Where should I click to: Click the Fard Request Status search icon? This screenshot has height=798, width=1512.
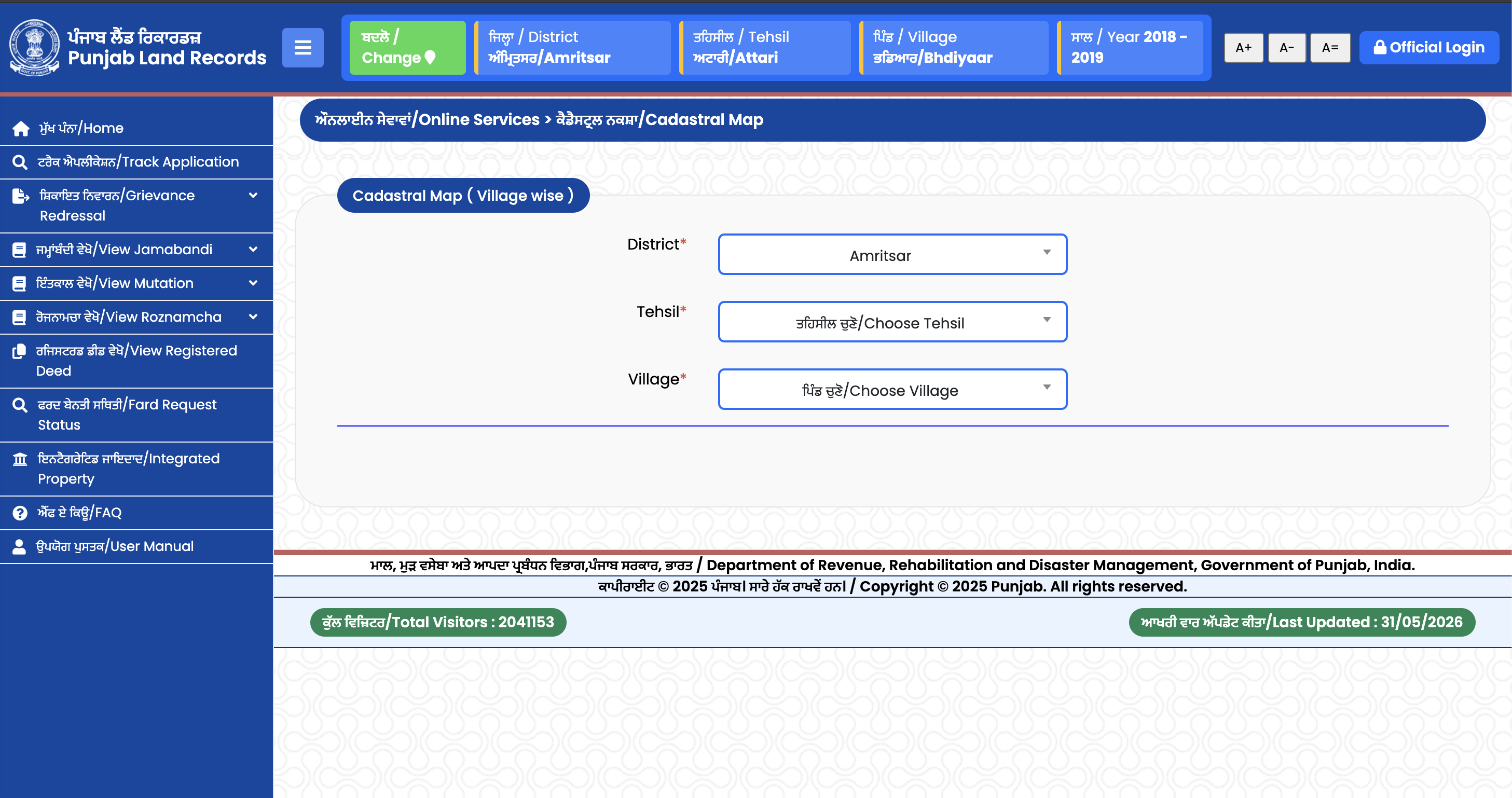click(20, 405)
